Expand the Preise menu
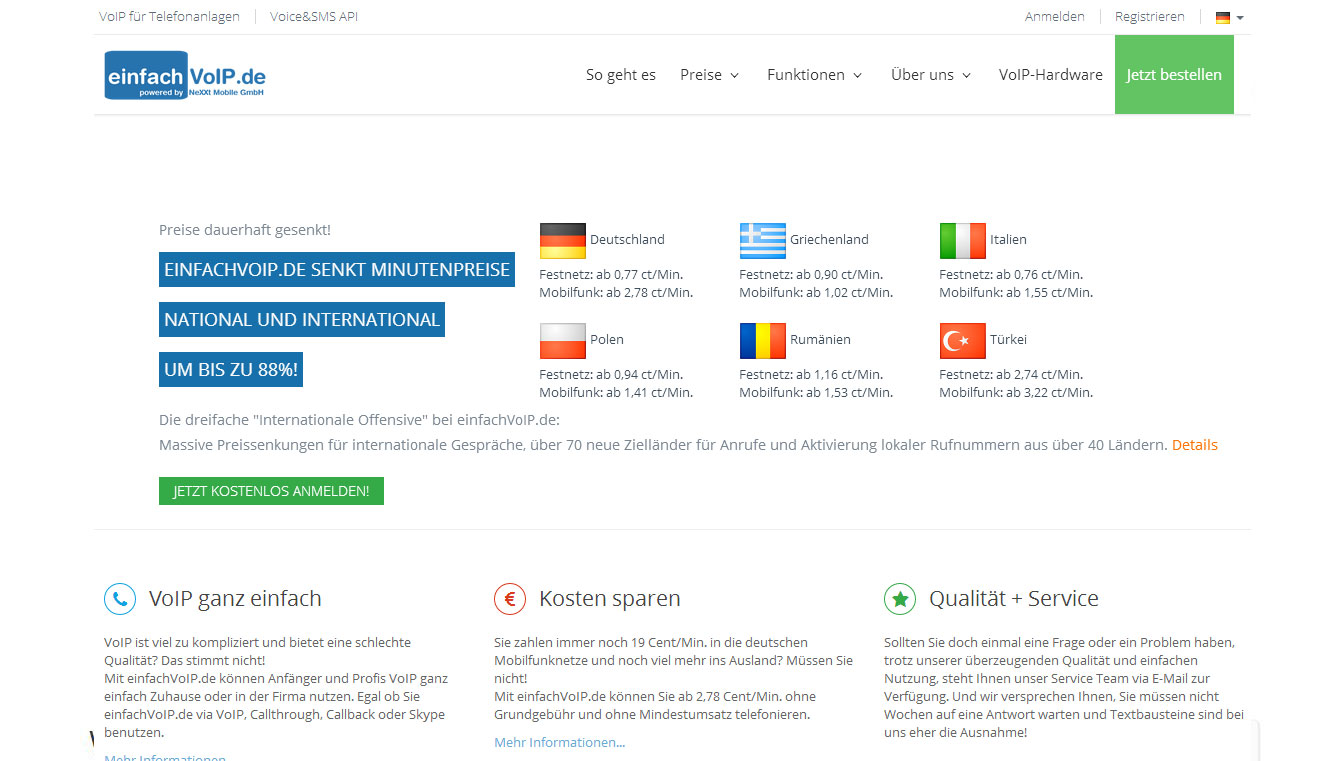This screenshot has width=1344, height=761. tap(710, 75)
